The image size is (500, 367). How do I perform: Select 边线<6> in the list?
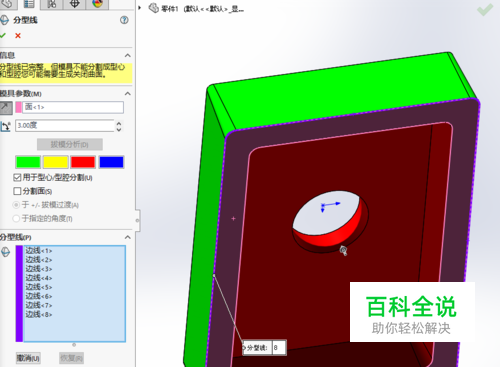click(39, 296)
